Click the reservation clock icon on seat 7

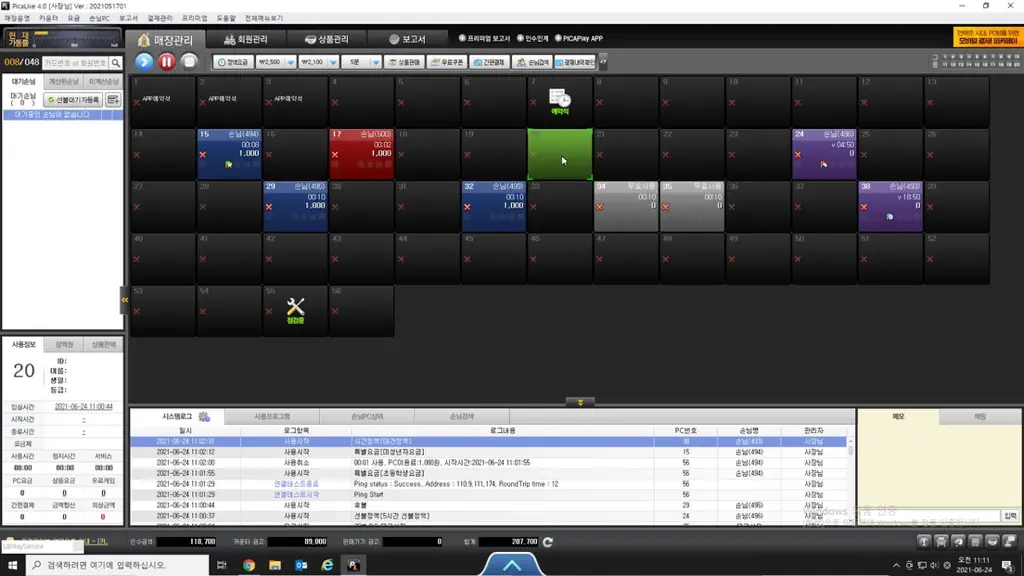coord(560,98)
